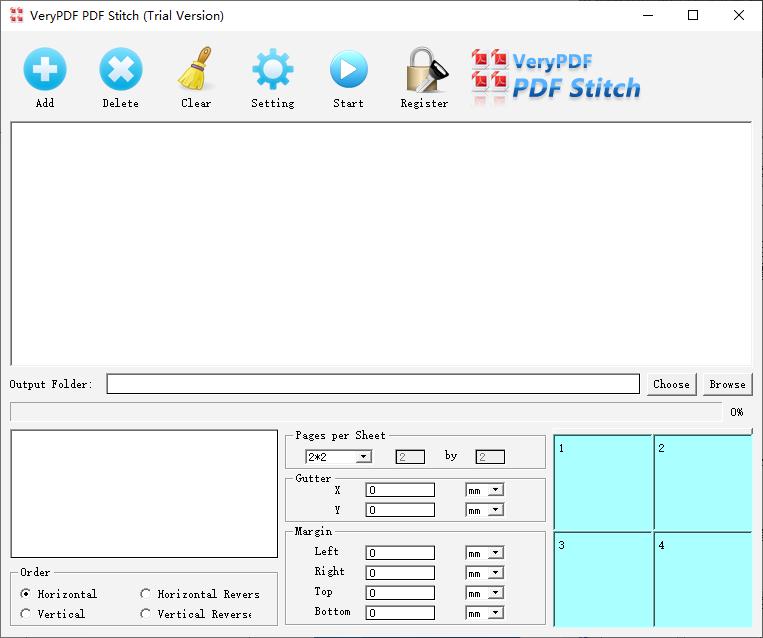The image size is (763, 638).
Task: Click preview cell number 2
Action: [703, 483]
